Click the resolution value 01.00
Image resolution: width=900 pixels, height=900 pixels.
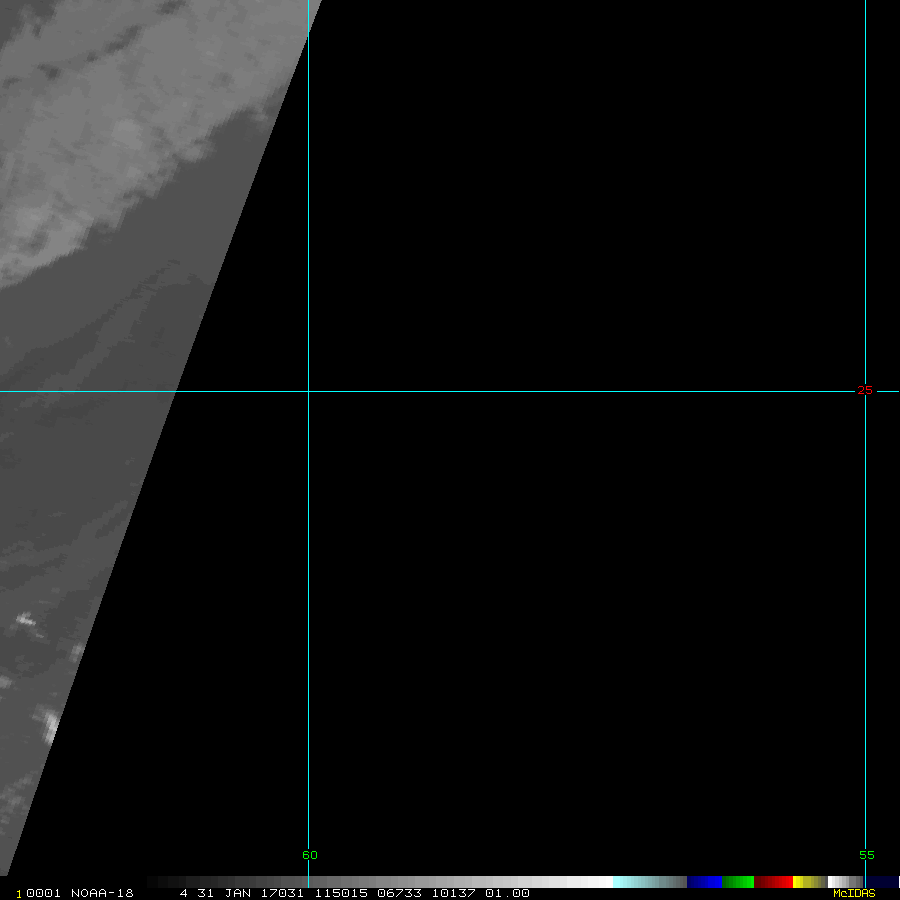coord(507,893)
